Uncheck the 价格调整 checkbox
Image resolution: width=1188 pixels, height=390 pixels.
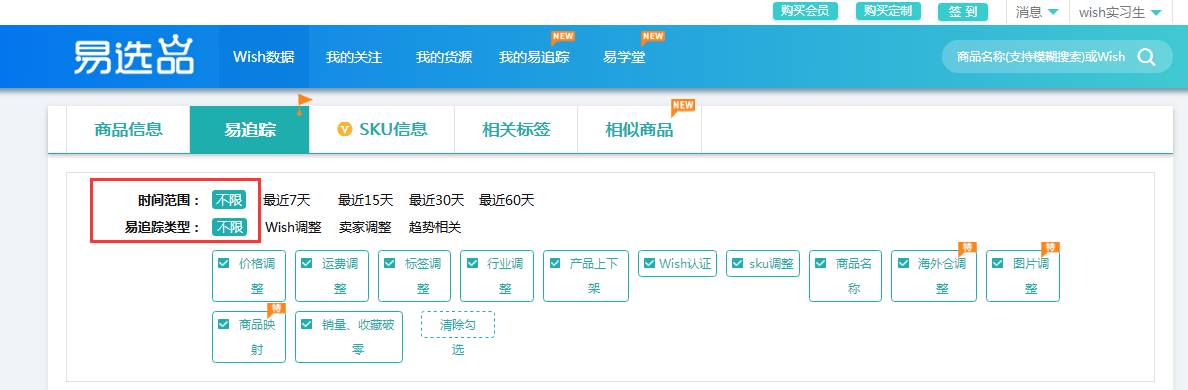pyautogui.click(x=224, y=264)
